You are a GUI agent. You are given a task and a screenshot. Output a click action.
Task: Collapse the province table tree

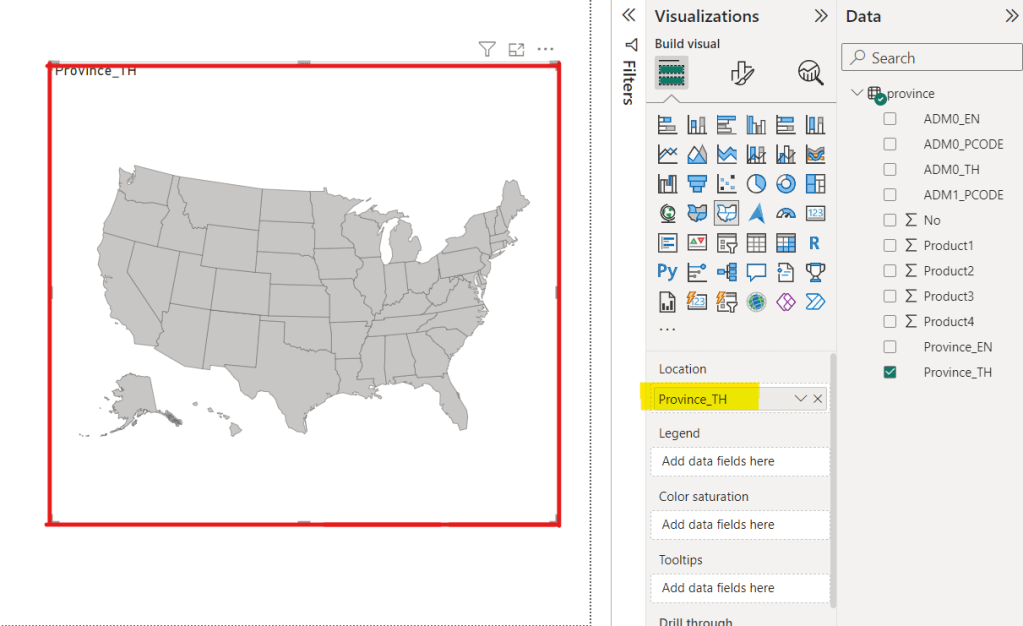pos(858,93)
